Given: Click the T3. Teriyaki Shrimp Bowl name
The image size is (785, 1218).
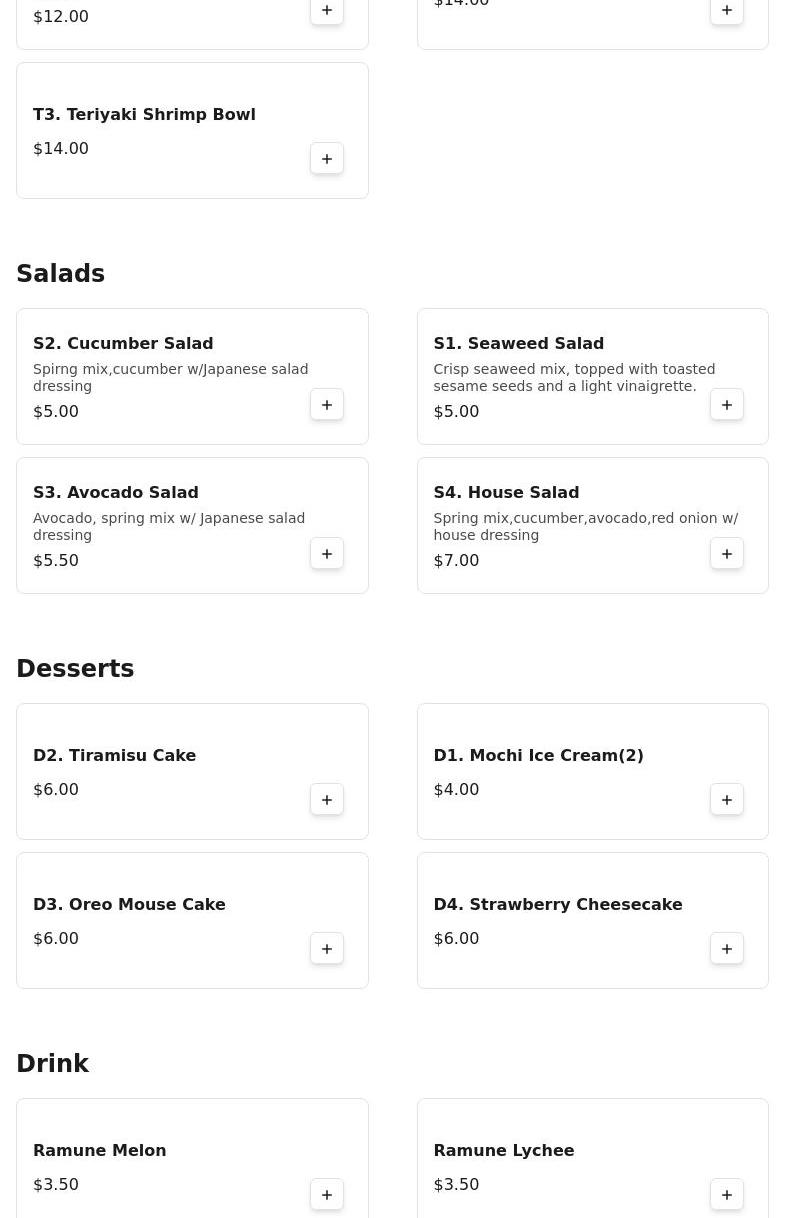Looking at the screenshot, I should point(144,114).
